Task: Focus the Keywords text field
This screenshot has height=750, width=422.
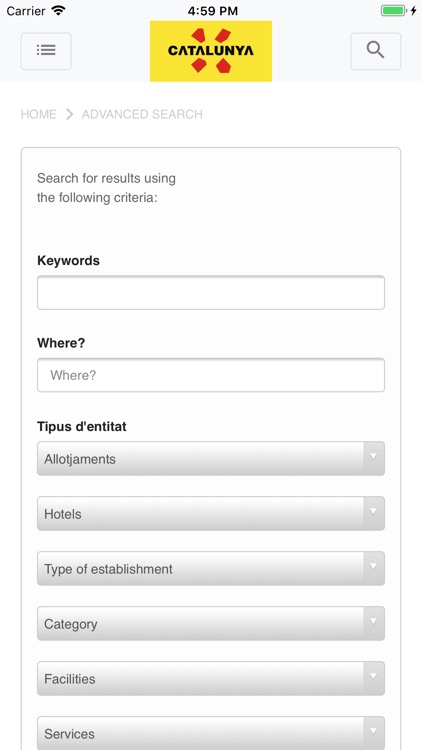Action: click(x=211, y=292)
